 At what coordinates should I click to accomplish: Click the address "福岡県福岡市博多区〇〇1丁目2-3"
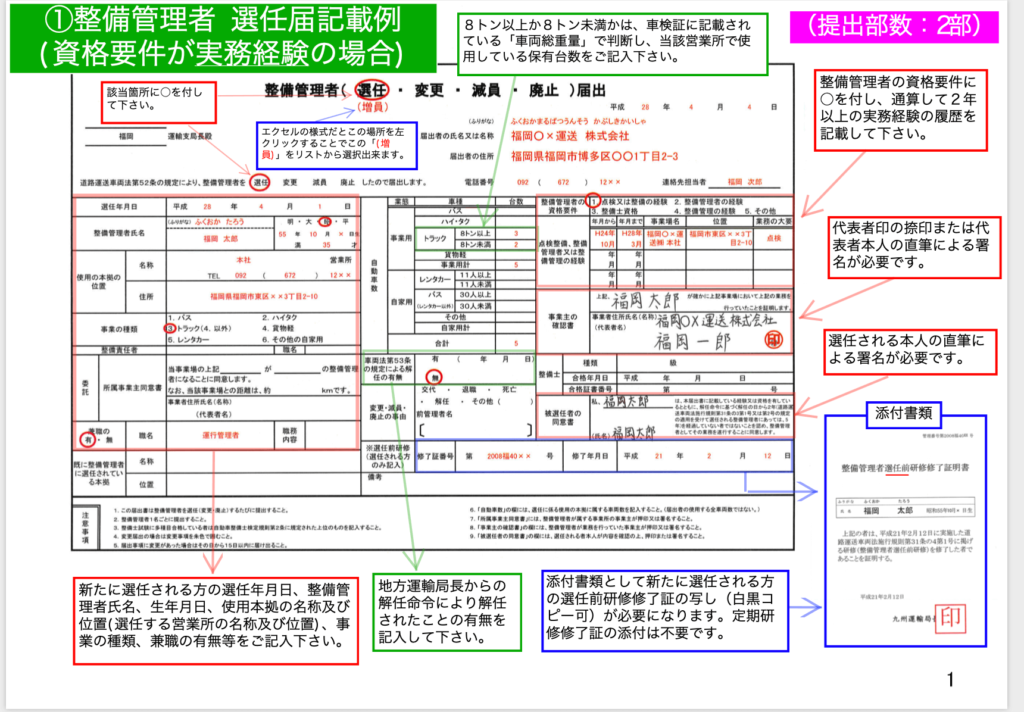594,157
